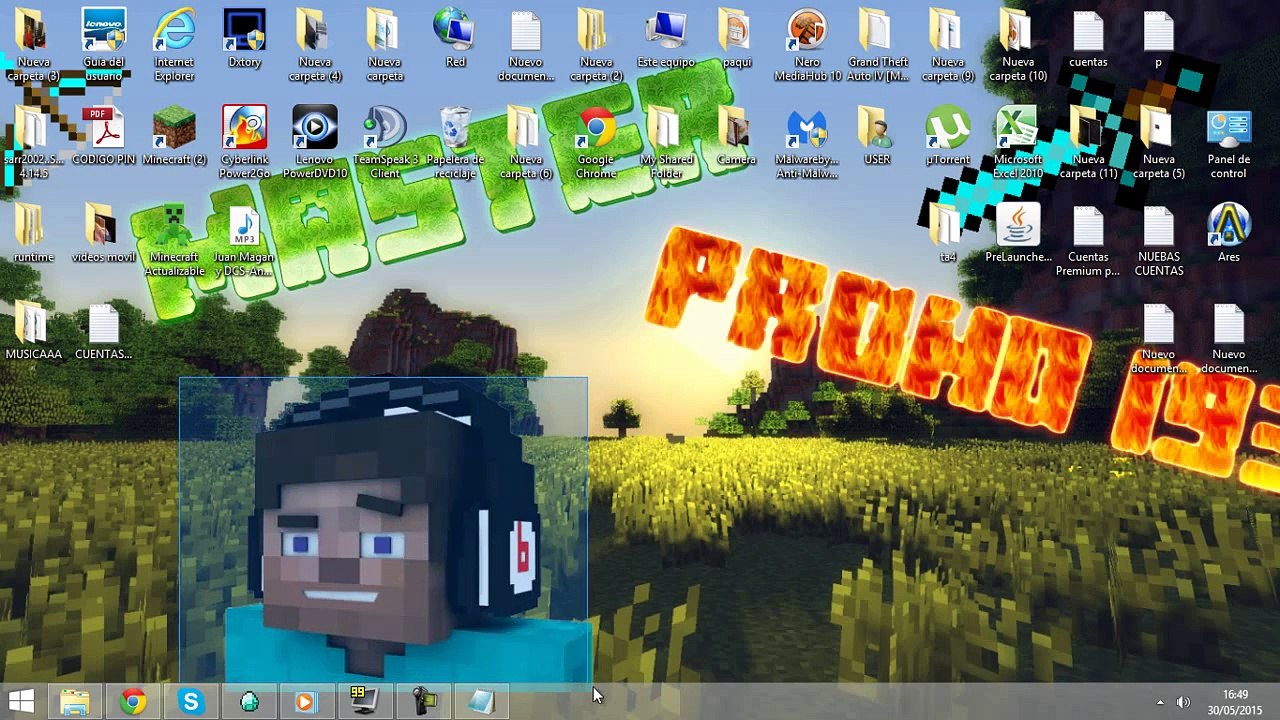Select the sarr2002 file icon
The height and width of the screenshot is (720, 1280).
click(x=33, y=142)
